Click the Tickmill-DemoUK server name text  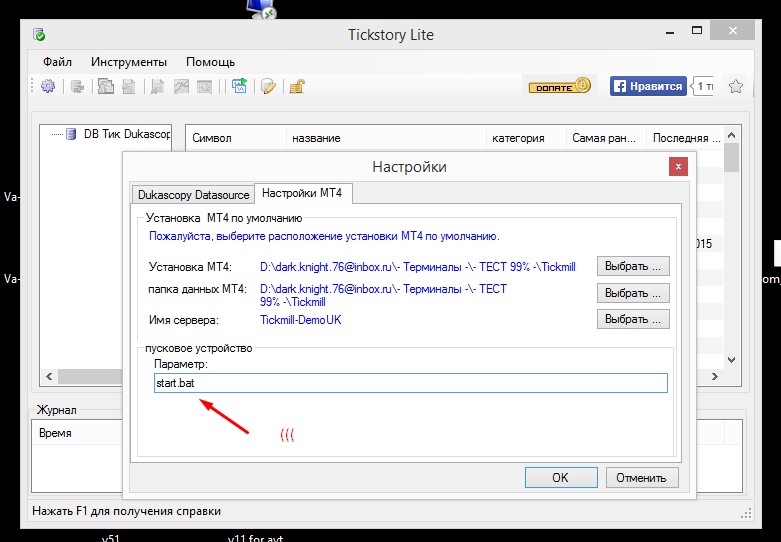pyautogui.click(x=301, y=320)
